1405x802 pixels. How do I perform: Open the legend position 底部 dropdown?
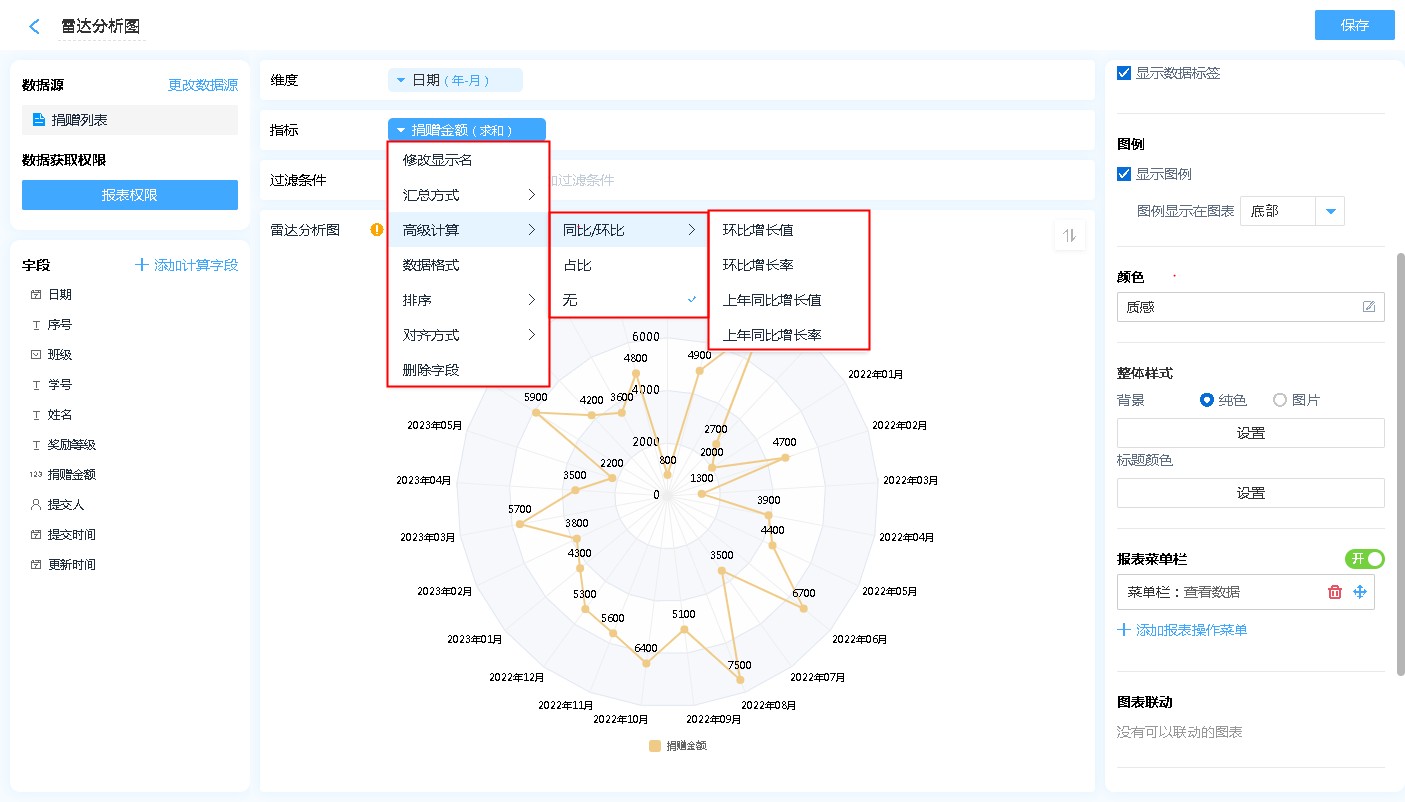[x=1330, y=211]
